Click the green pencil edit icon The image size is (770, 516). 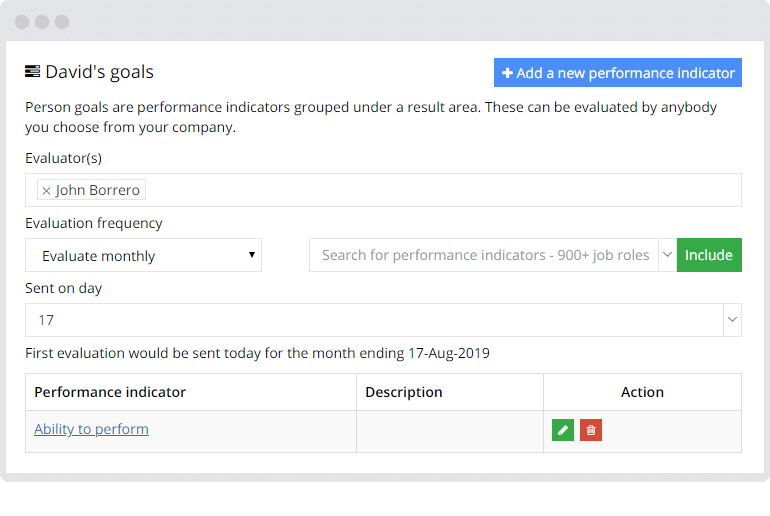(563, 430)
